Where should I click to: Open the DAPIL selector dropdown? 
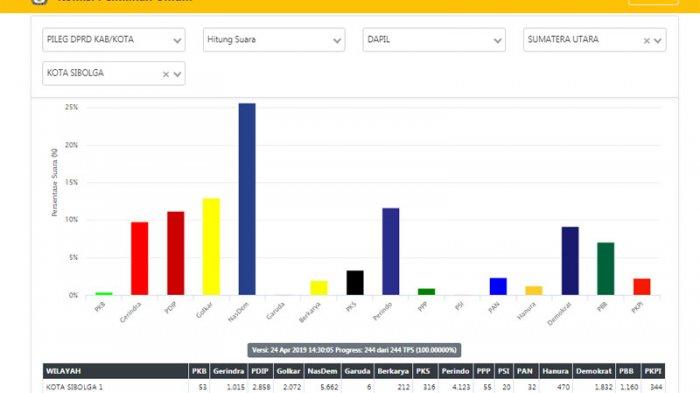coord(434,40)
